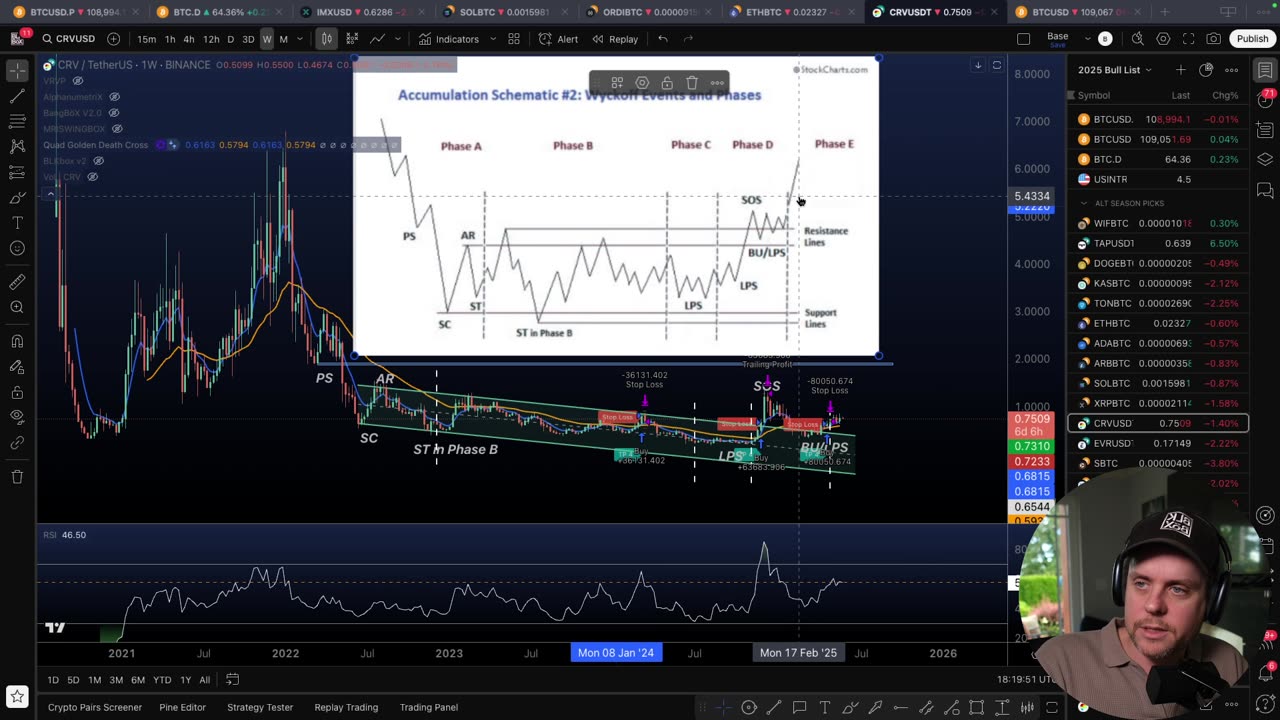The width and height of the screenshot is (1280, 720).
Task: Add a symbol to the watchlist
Action: (x=1181, y=70)
